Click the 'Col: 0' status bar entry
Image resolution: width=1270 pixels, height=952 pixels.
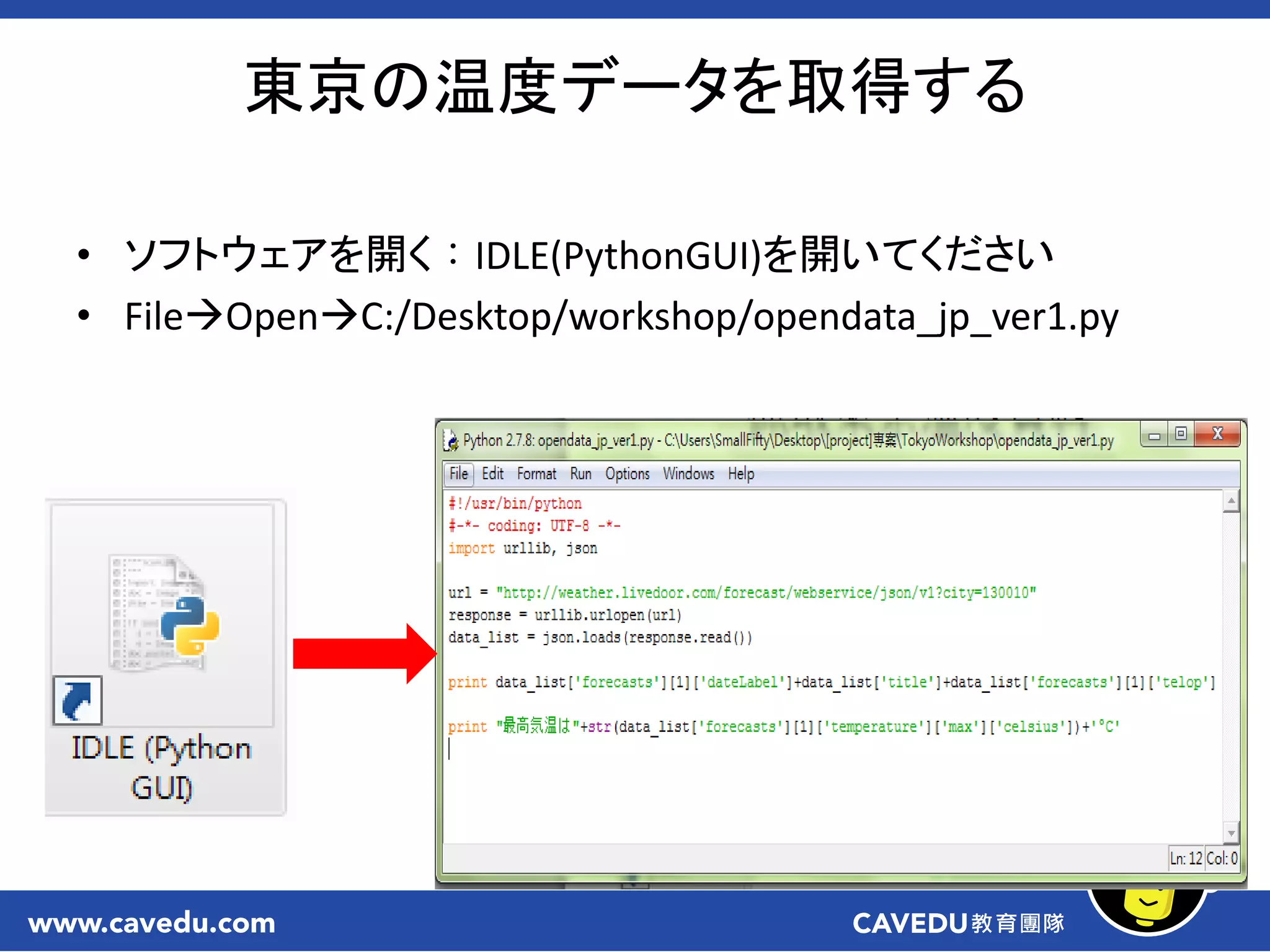pyautogui.click(x=1222, y=858)
